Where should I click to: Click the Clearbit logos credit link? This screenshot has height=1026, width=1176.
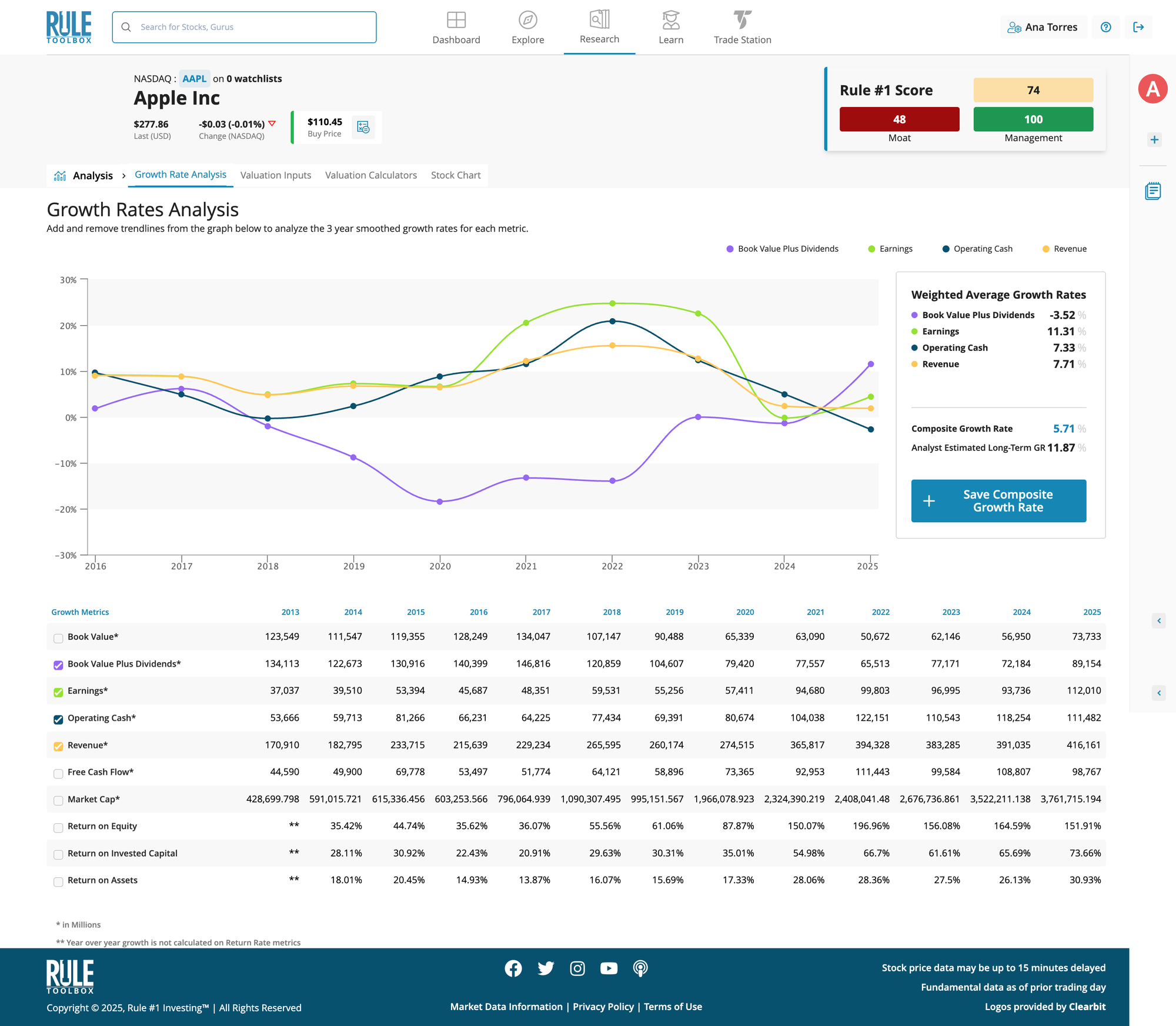pyautogui.click(x=1087, y=1007)
